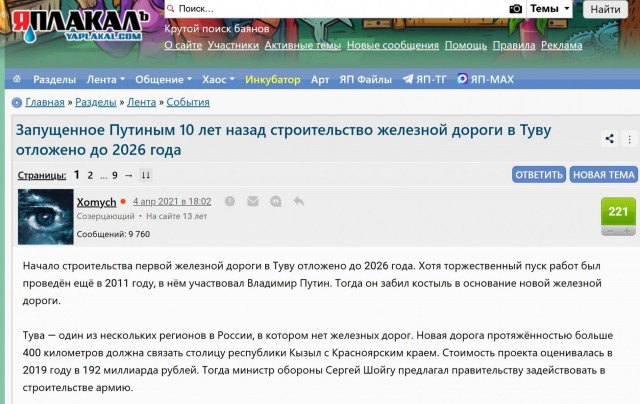Click the Крутой поиск баянов link
The height and width of the screenshot is (404, 640).
click(x=217, y=29)
